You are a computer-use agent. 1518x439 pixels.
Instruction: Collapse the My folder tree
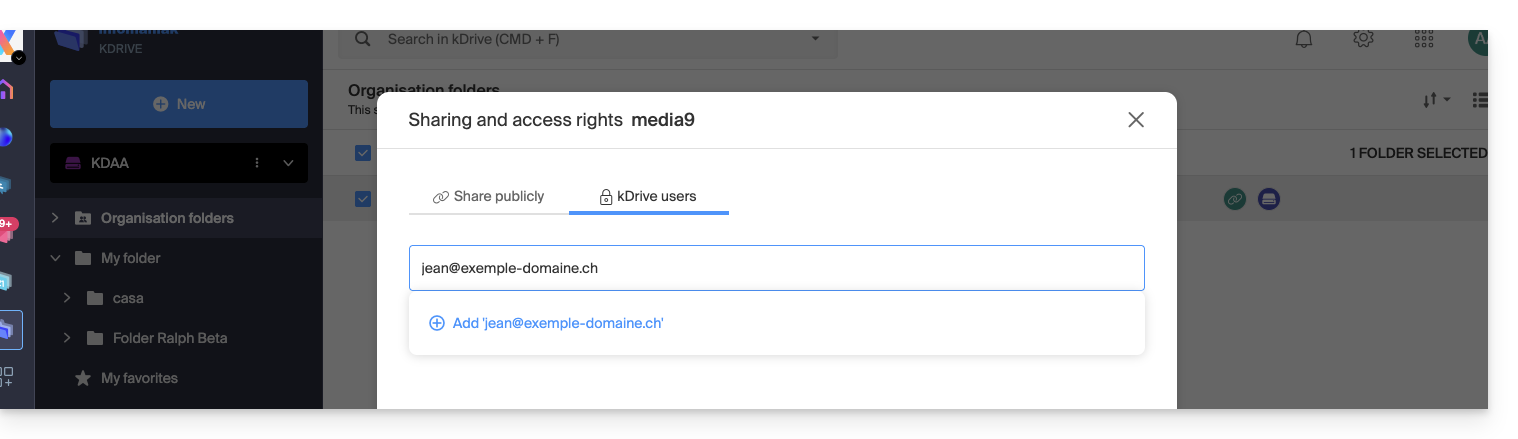56,258
